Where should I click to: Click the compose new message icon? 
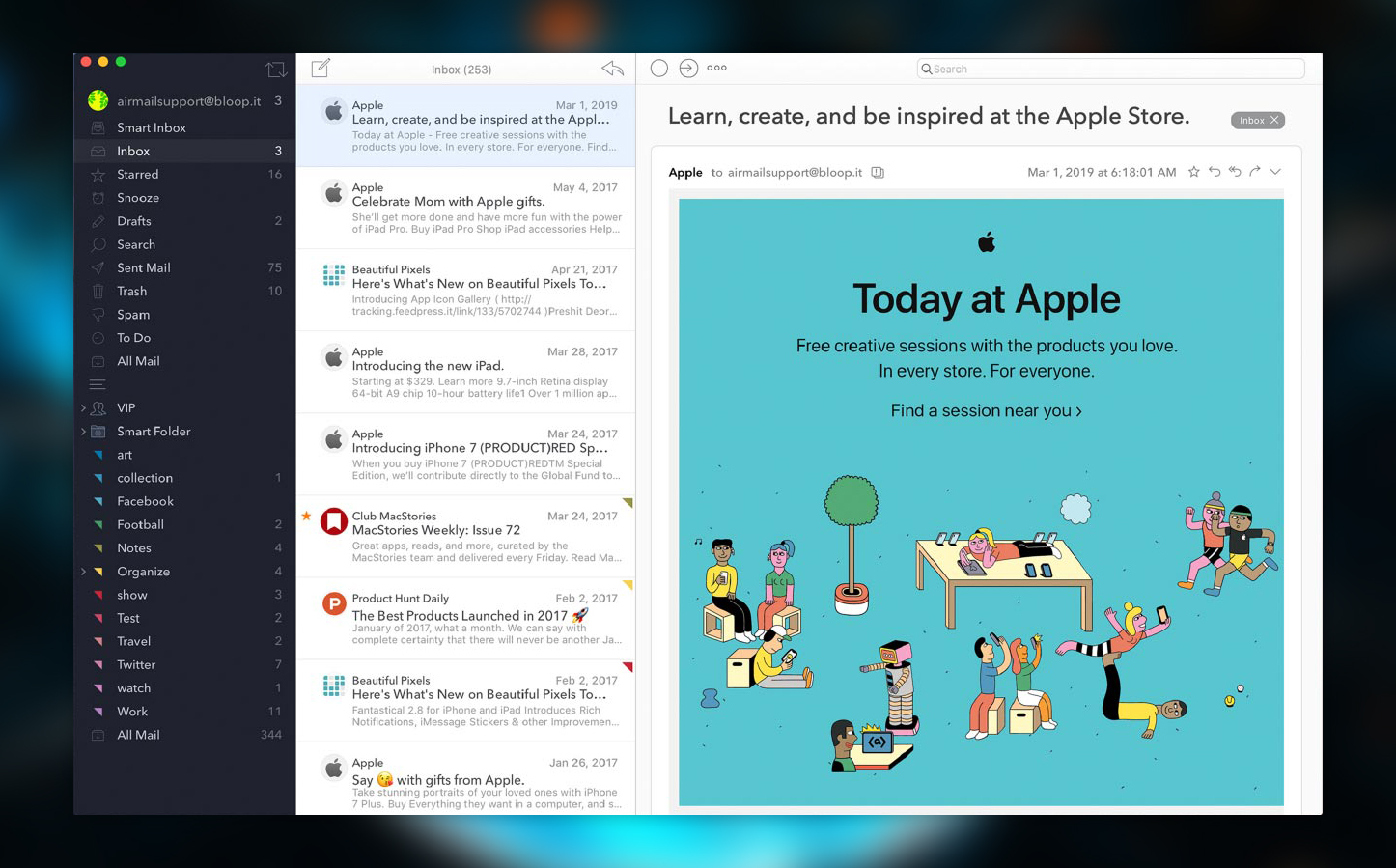click(321, 68)
